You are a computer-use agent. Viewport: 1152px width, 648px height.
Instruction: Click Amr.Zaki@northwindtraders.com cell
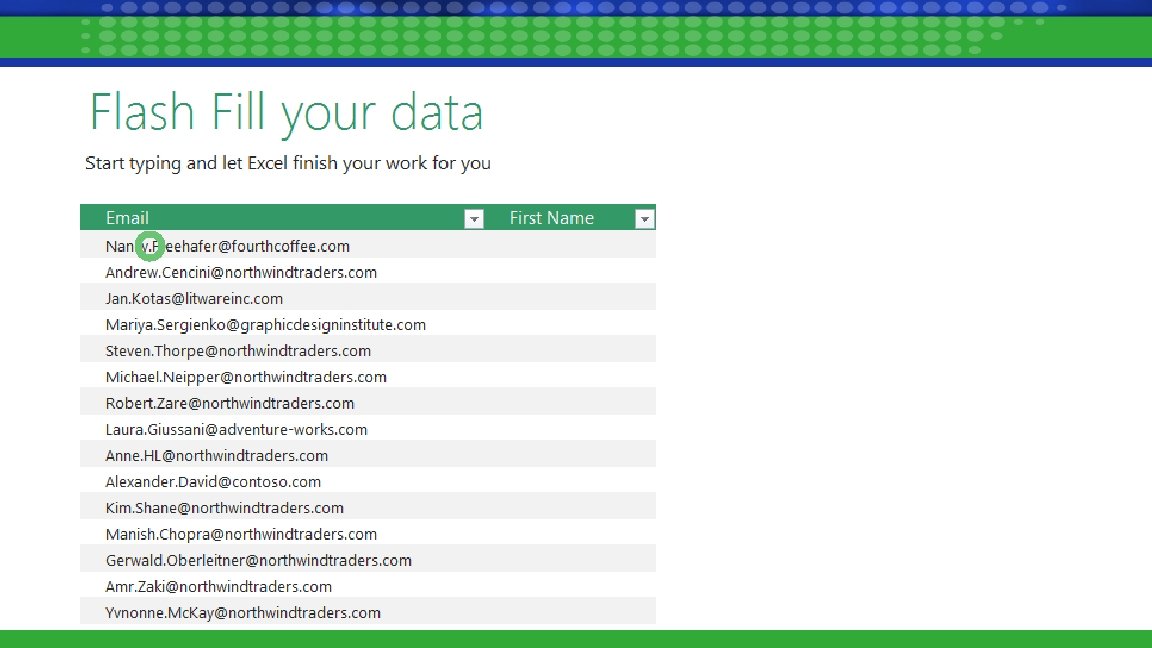[283, 586]
